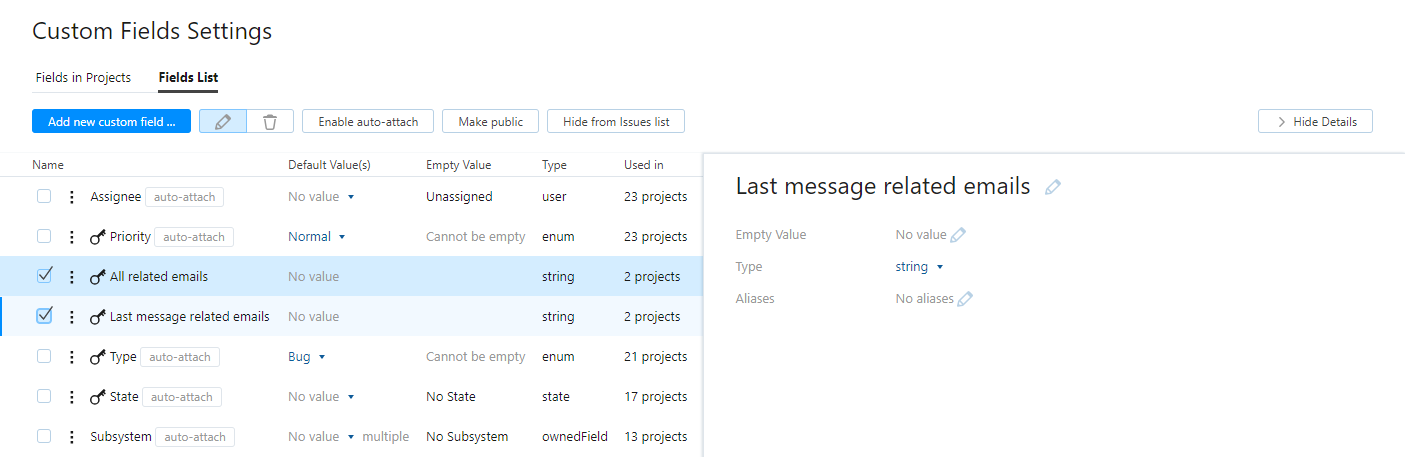This screenshot has width=1405, height=457.
Task: Click the trash delete icon in toolbar
Action: coord(270,121)
